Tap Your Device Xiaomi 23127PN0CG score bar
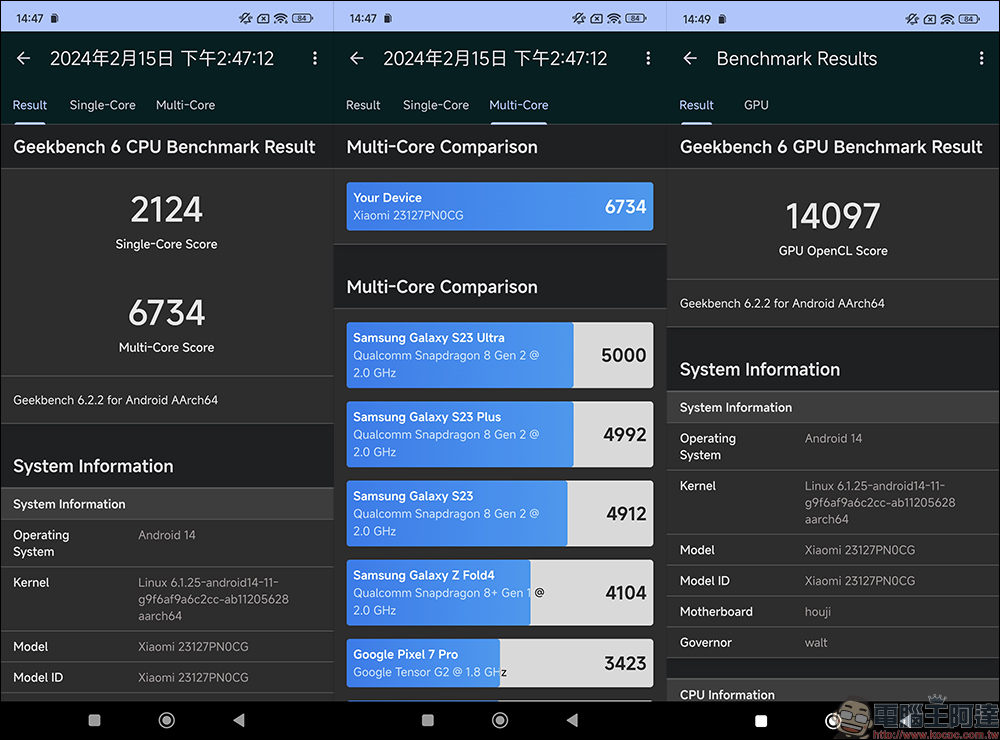The image size is (1000, 740). tap(500, 206)
